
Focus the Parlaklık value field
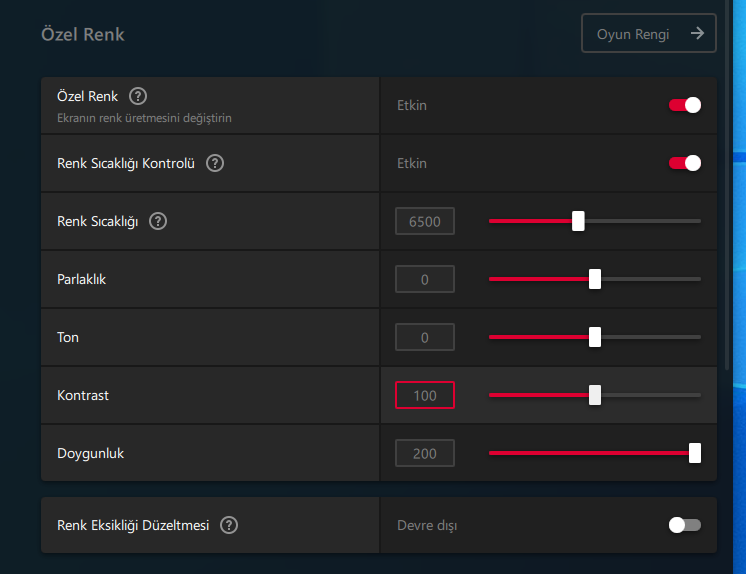point(425,279)
